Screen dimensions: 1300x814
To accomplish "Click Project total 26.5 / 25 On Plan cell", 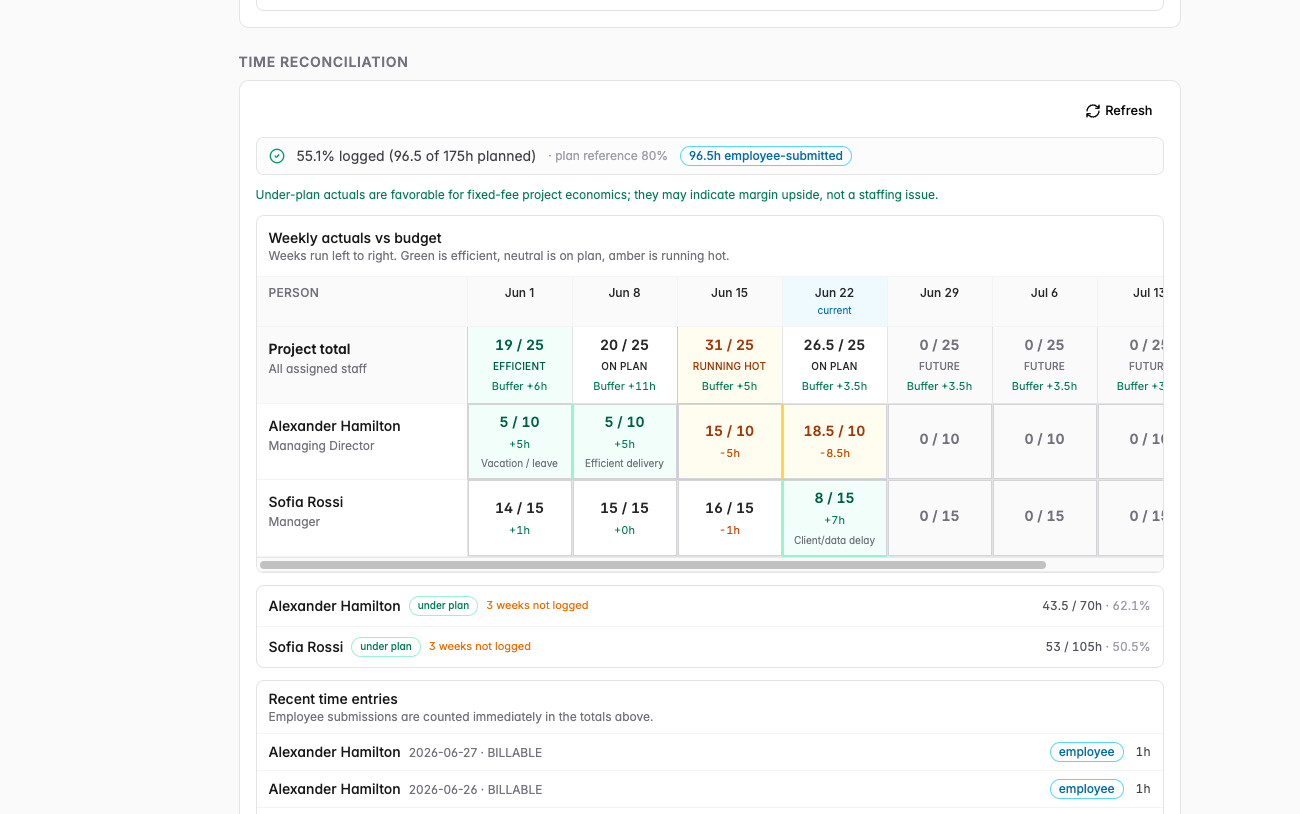I will [x=835, y=365].
